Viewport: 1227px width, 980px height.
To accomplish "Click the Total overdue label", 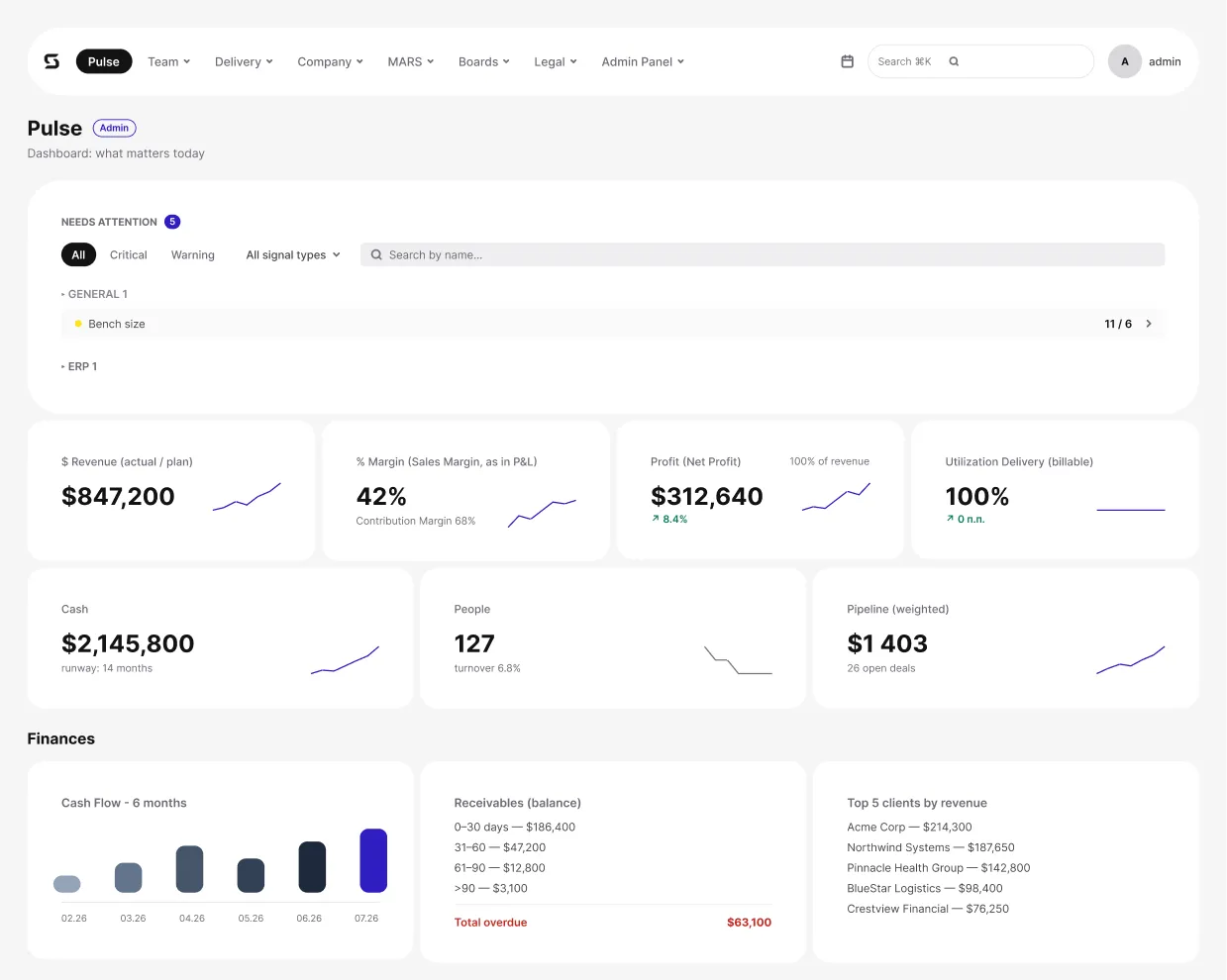I will pyautogui.click(x=490, y=923).
